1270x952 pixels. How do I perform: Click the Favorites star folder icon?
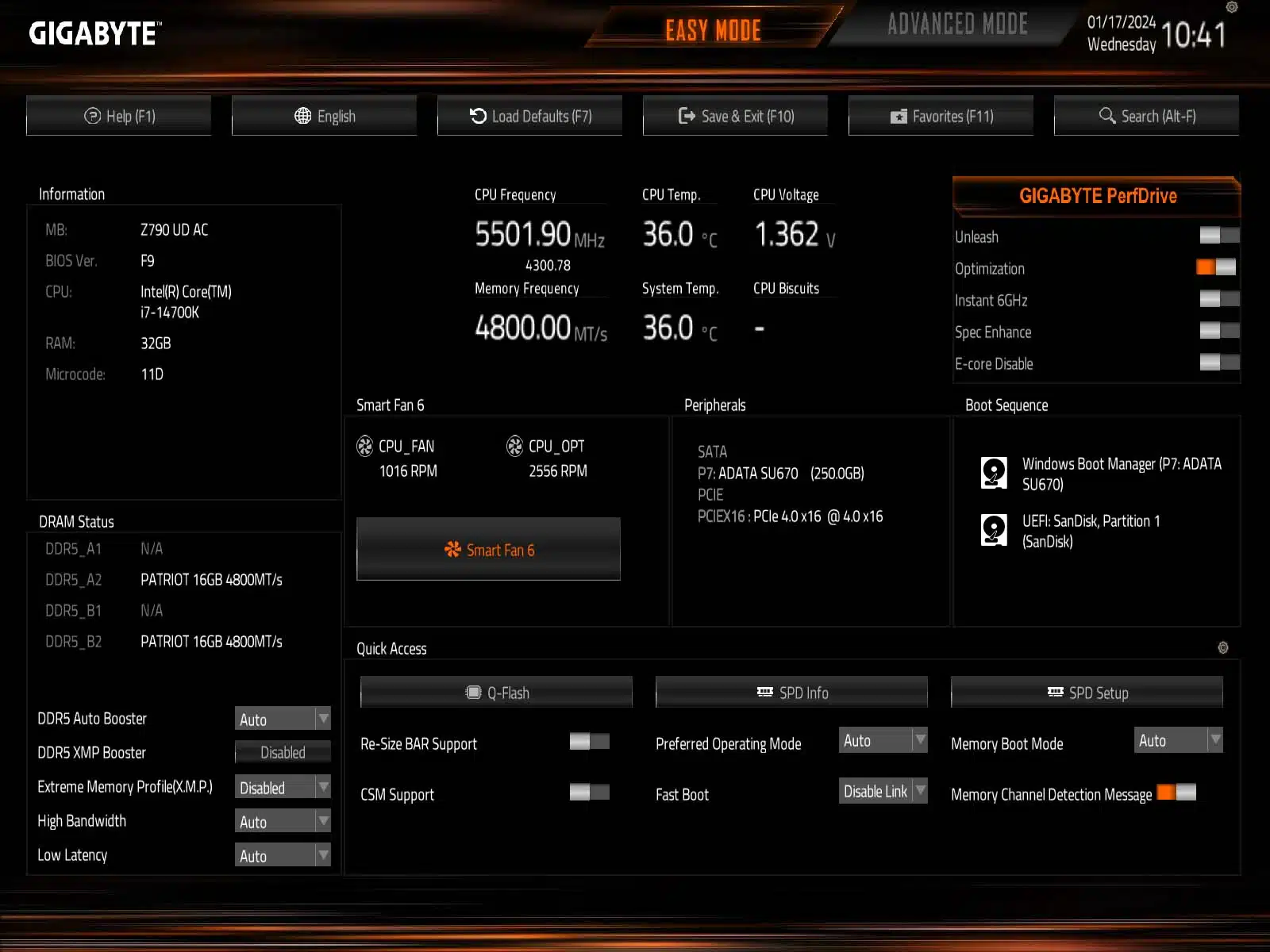coord(899,117)
